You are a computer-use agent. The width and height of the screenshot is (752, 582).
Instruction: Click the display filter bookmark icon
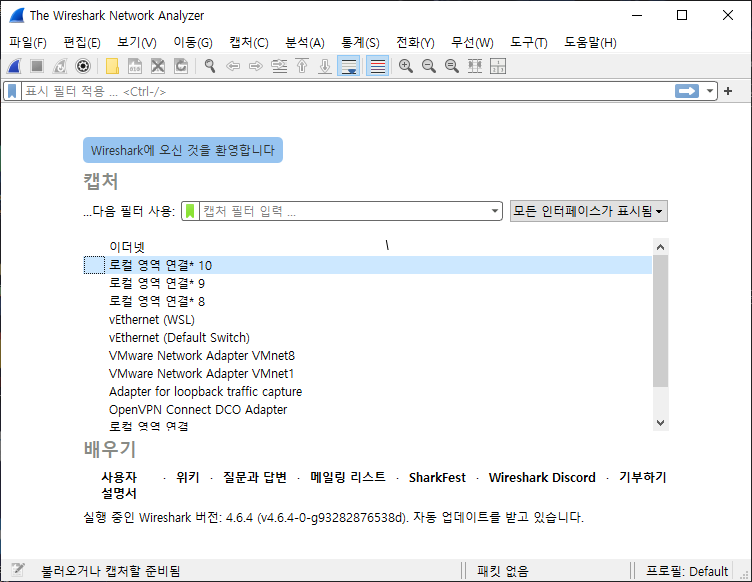coord(12,91)
